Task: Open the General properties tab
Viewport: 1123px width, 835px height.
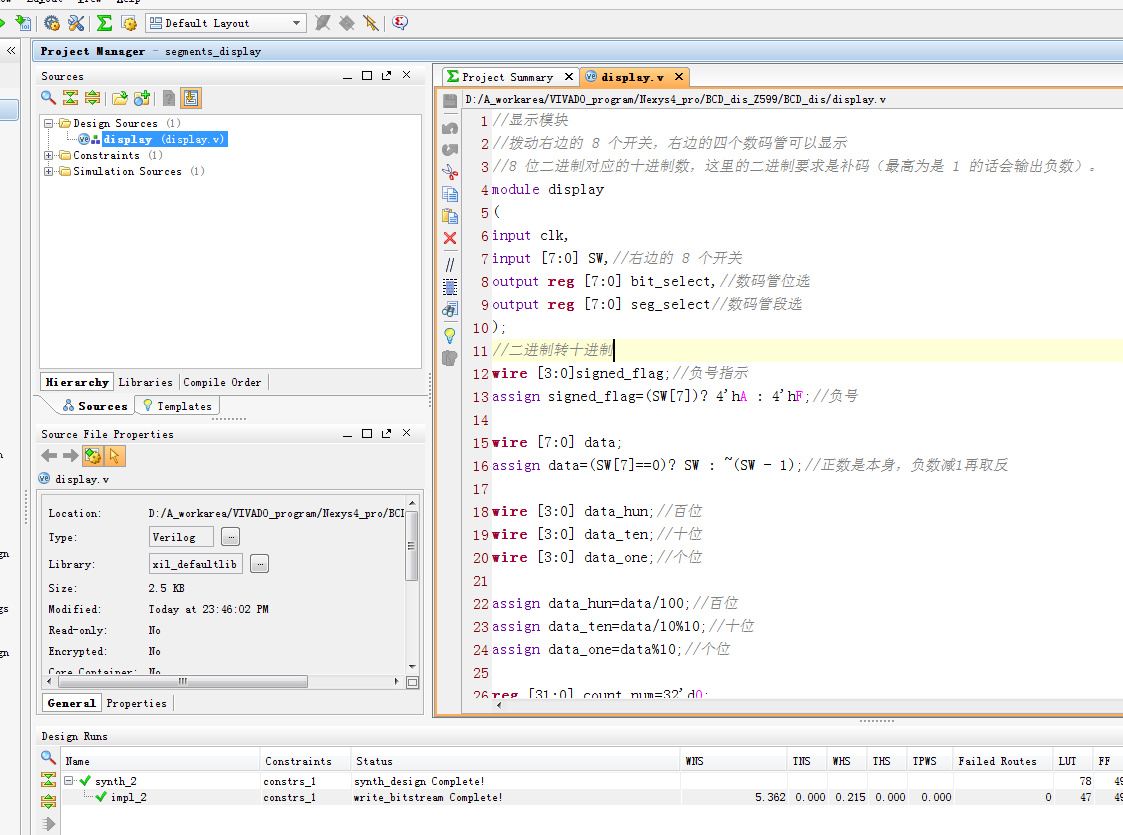Action: point(71,703)
